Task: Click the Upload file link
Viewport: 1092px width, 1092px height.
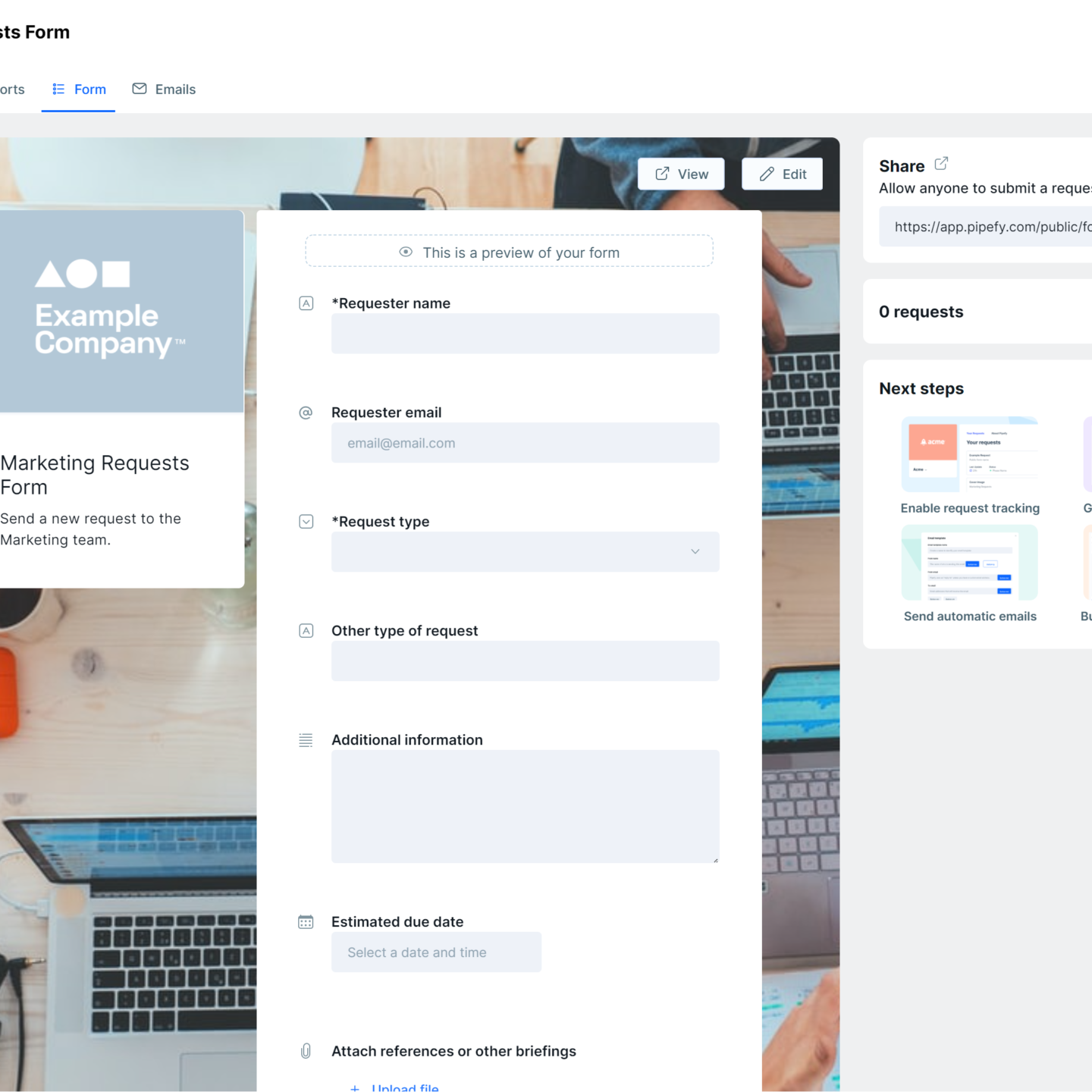Action: coord(404,1087)
